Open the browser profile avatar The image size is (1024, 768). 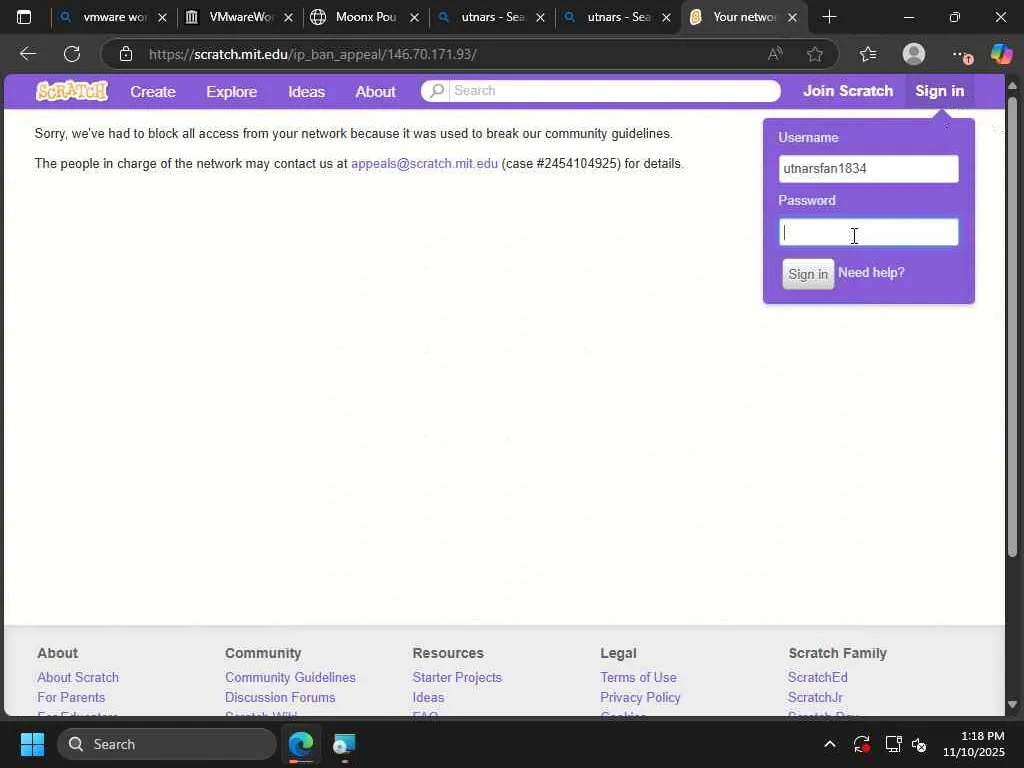pyautogui.click(x=914, y=54)
